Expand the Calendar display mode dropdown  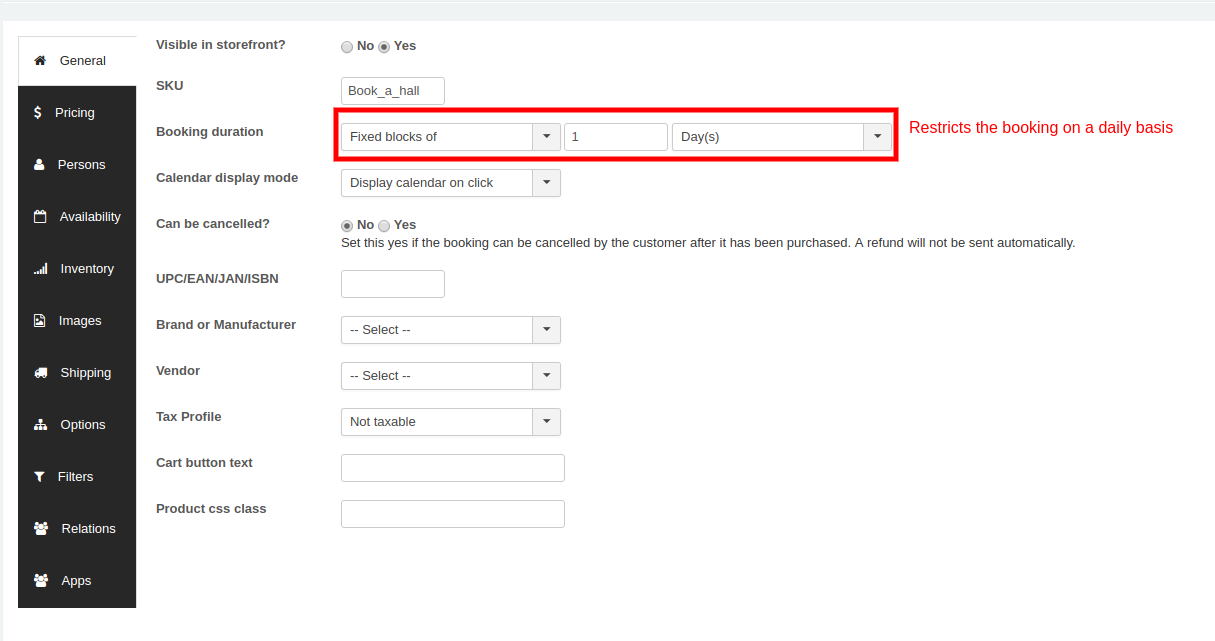pos(450,183)
